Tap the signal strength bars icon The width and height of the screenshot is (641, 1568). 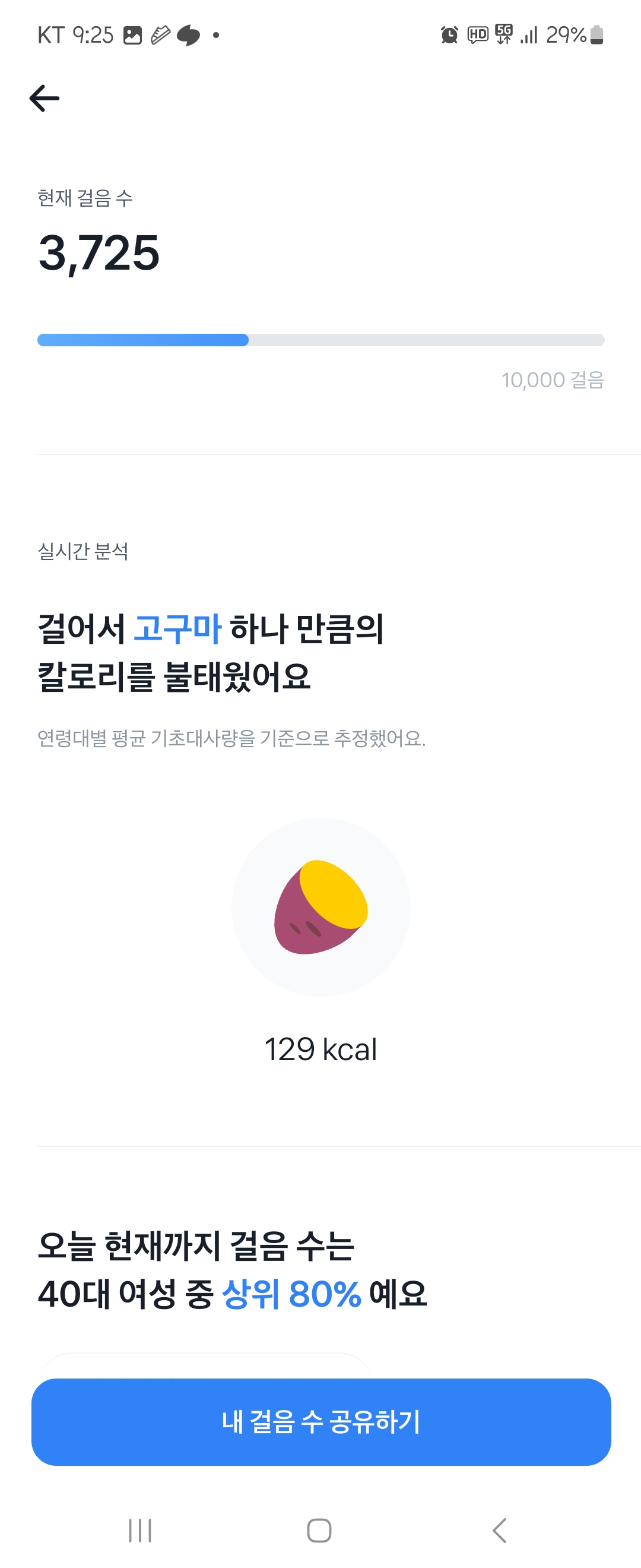tap(529, 34)
